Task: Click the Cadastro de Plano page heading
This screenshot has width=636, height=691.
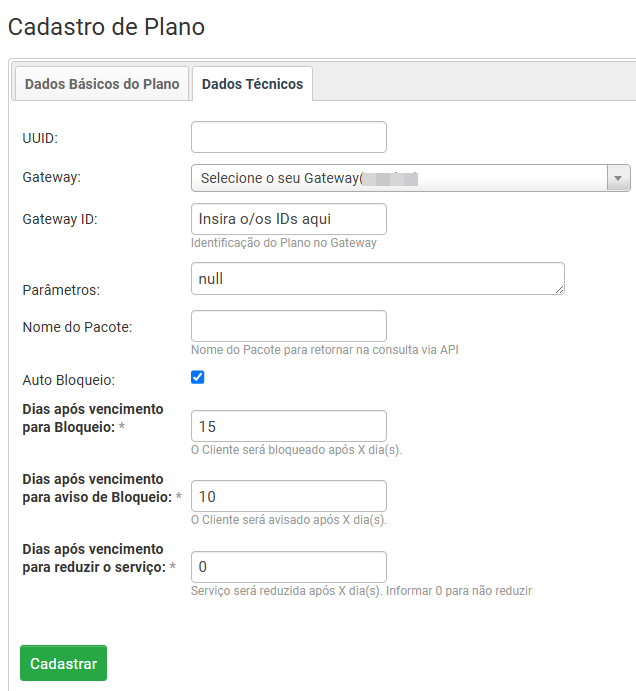Action: tap(106, 27)
